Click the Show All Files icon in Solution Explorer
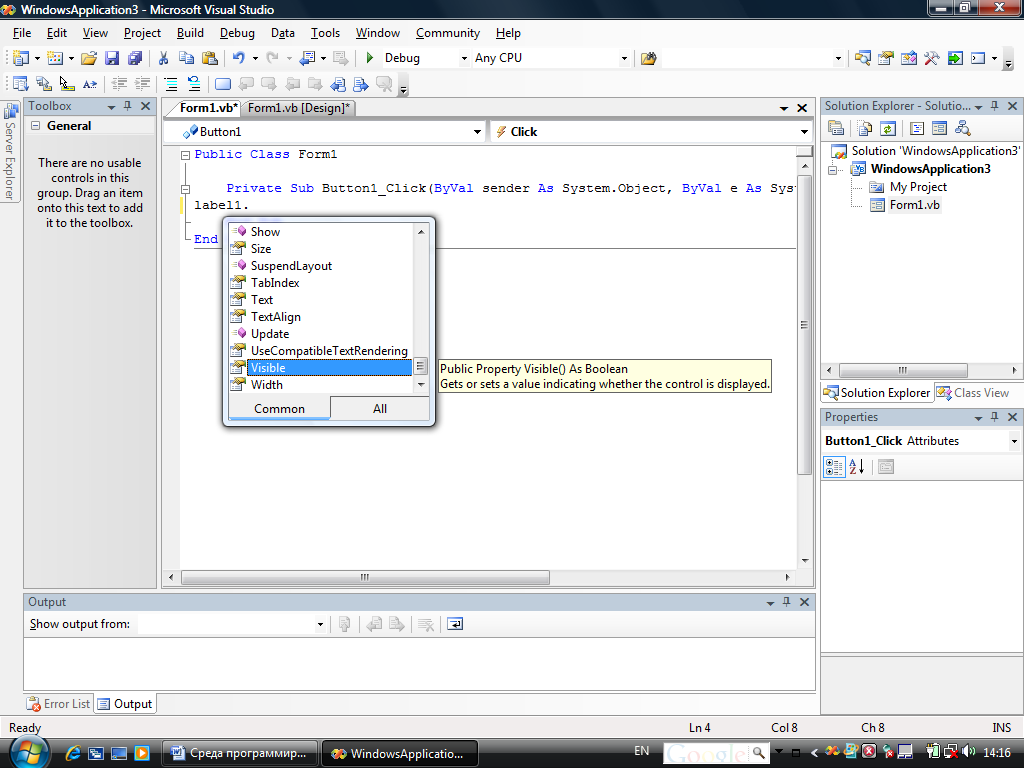The image size is (1024, 768). [x=865, y=129]
